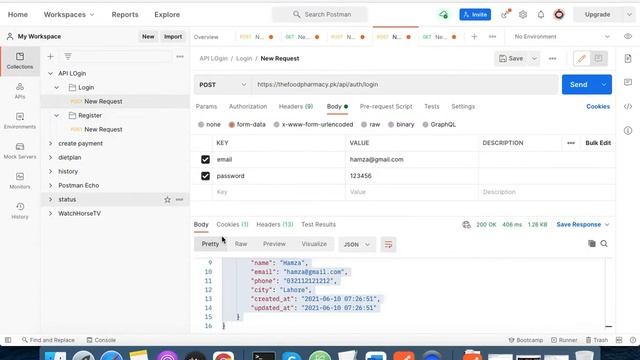Search within the response body
The width and height of the screenshot is (640, 360).
point(604,244)
